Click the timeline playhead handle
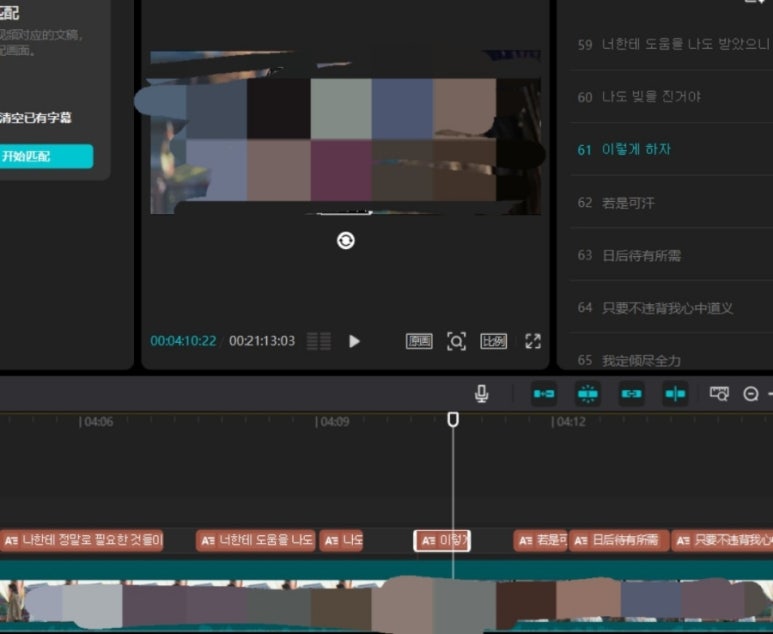Image resolution: width=773 pixels, height=634 pixels. (x=453, y=420)
